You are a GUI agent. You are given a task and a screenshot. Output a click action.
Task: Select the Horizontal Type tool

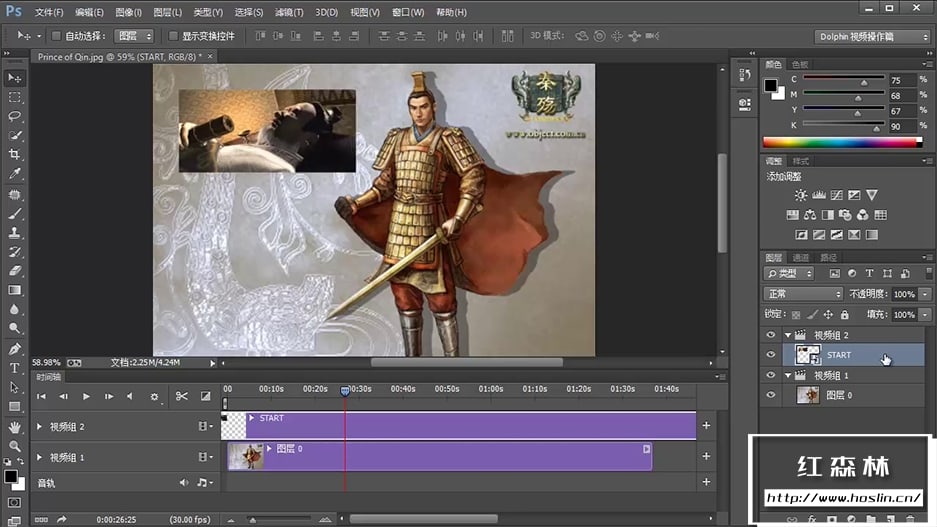pyautogui.click(x=14, y=368)
